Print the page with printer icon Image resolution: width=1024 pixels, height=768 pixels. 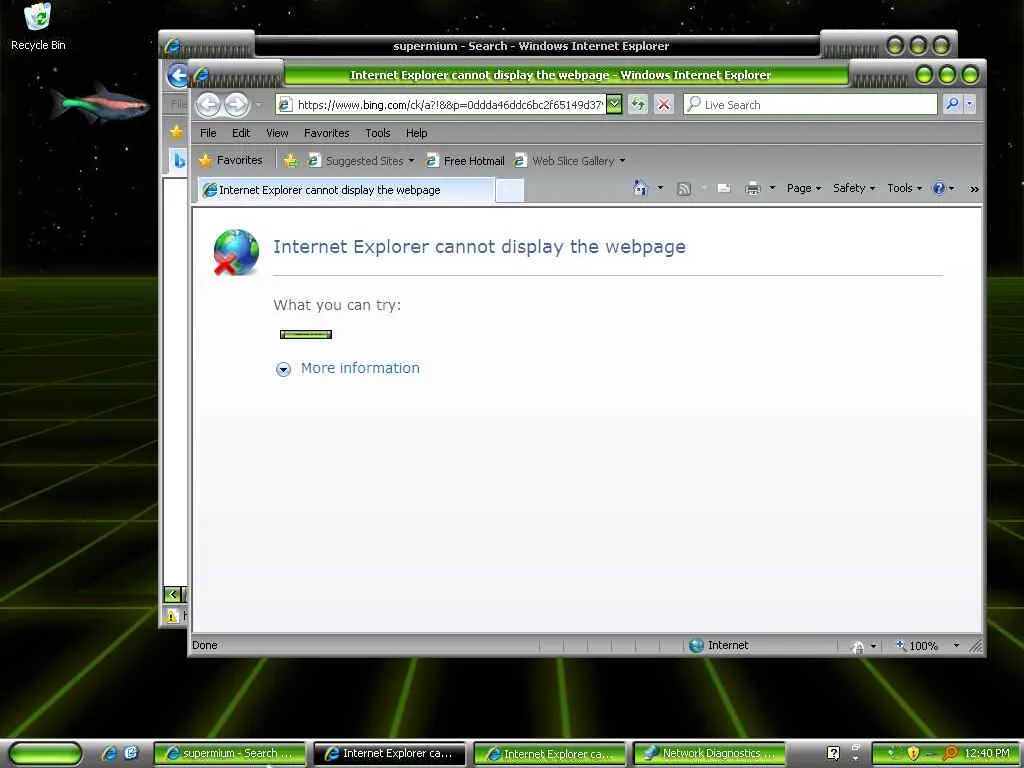[753, 189]
